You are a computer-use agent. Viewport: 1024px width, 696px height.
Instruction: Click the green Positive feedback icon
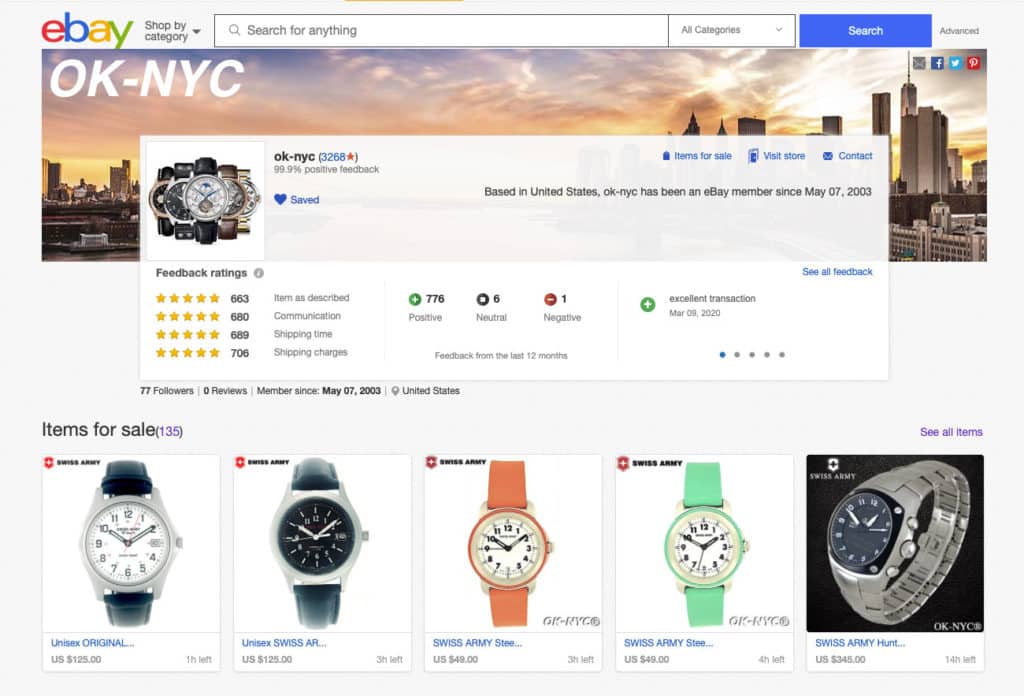pos(415,299)
